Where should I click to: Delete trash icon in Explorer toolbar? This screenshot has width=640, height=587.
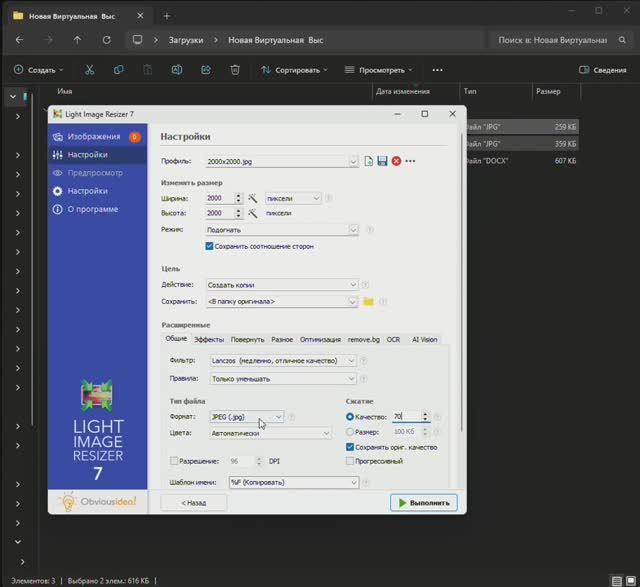pos(235,70)
